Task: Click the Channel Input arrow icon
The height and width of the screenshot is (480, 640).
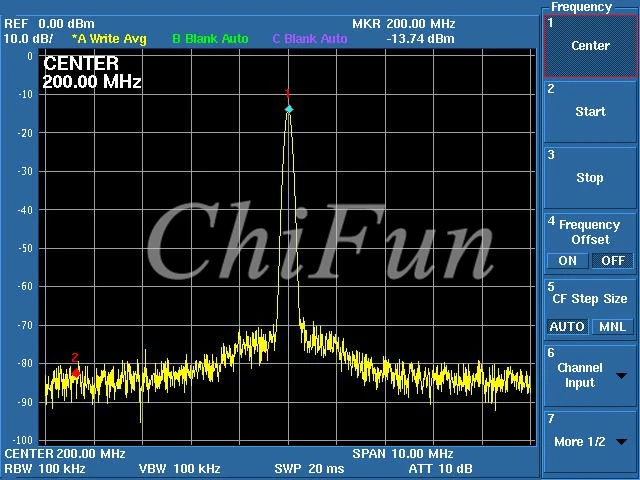Action: pyautogui.click(x=621, y=376)
